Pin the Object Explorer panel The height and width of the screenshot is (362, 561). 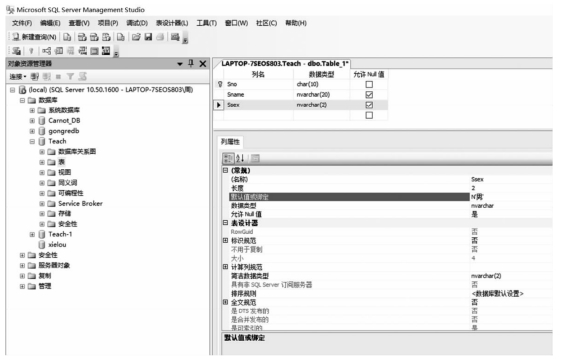click(191, 64)
